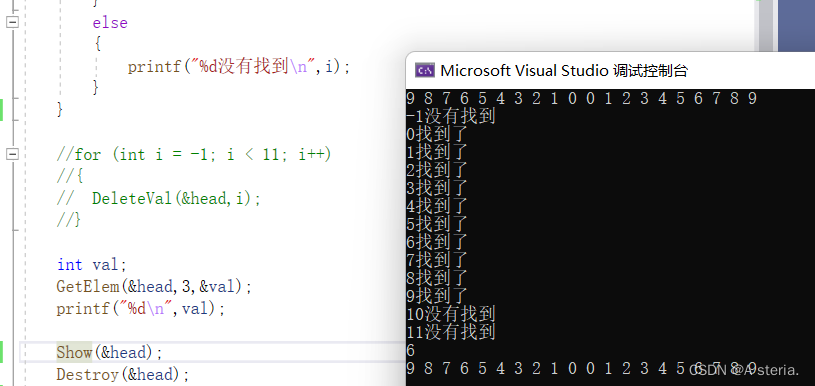Screen dimensions: 815x386
Task: Collapse the else block in the code editor
Action: point(11,22)
